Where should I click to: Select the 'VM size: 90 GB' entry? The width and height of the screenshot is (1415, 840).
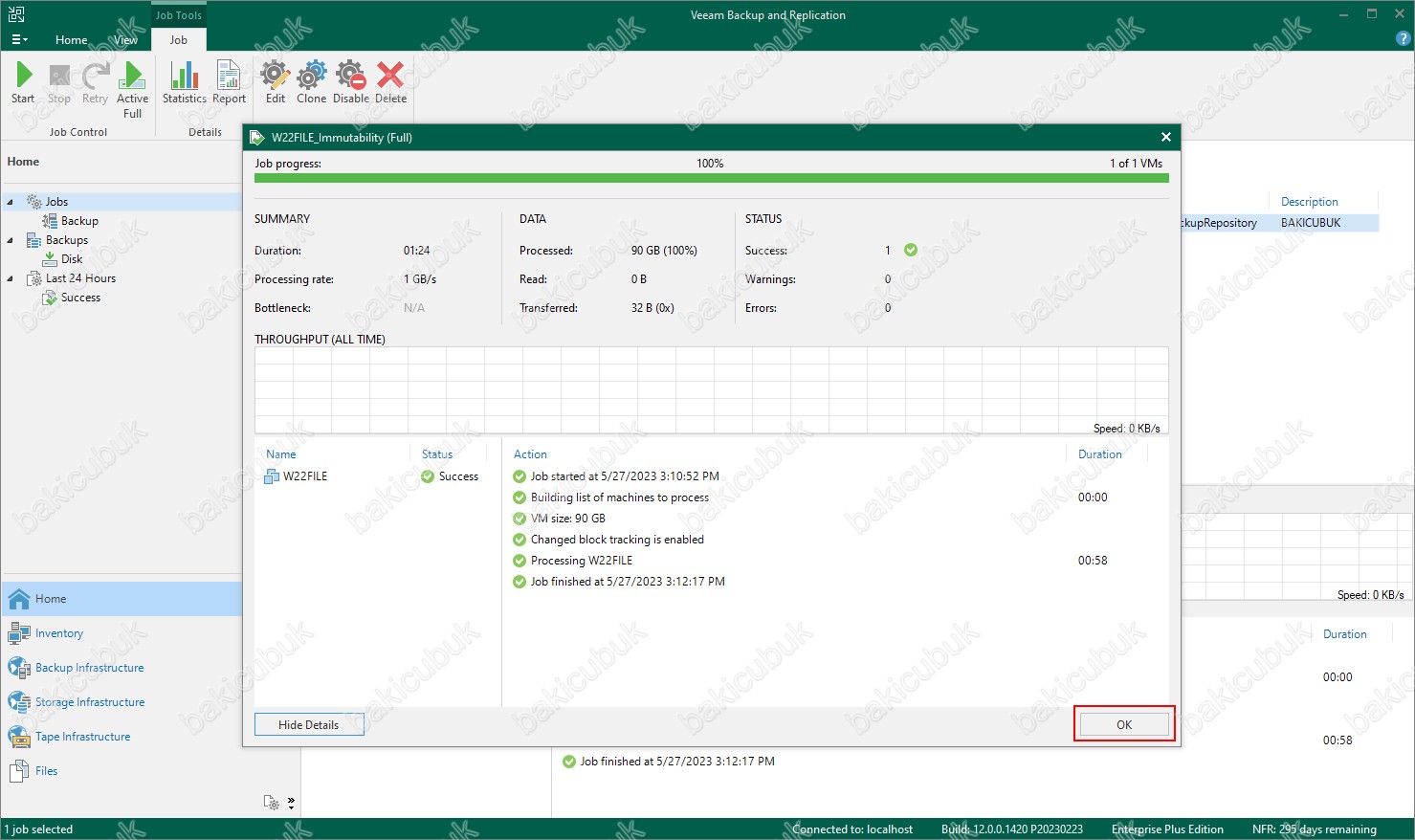(x=568, y=519)
